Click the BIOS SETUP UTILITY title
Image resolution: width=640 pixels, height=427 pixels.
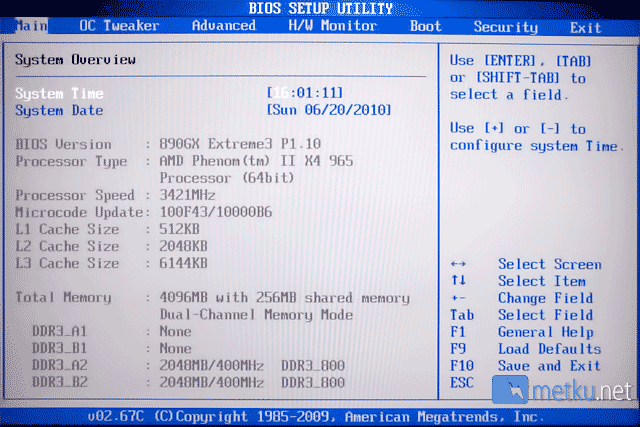point(320,8)
